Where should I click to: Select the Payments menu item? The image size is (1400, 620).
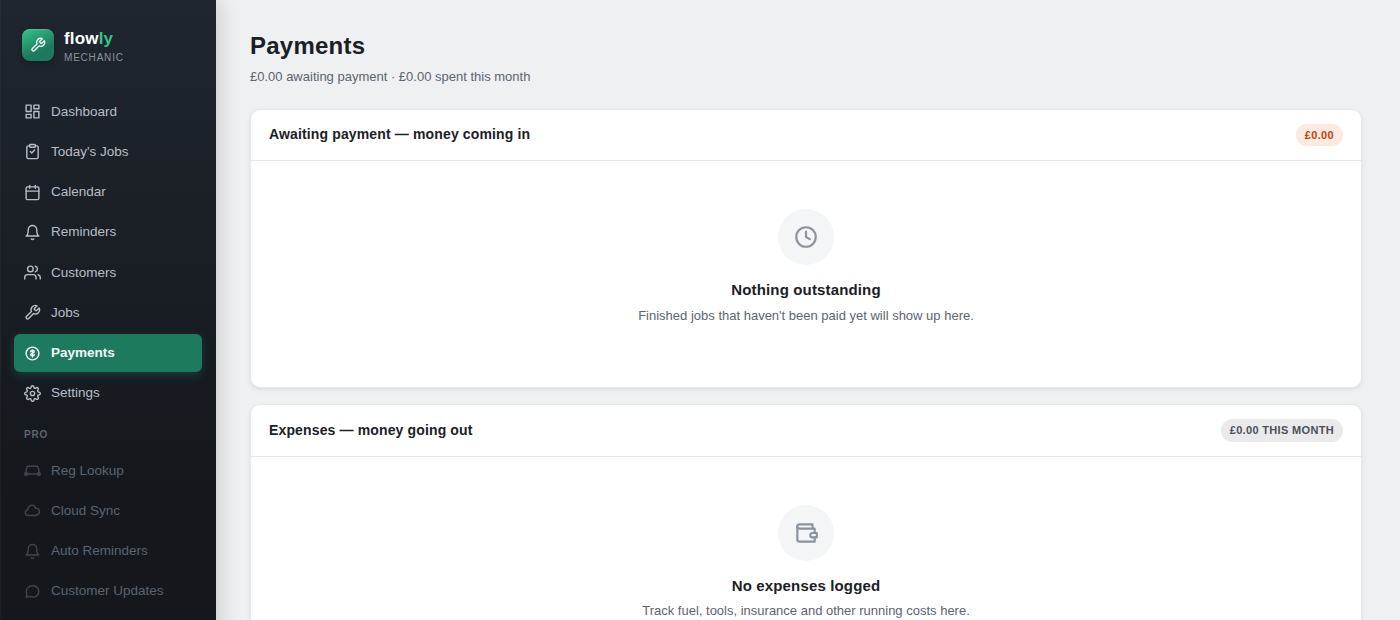[x=108, y=353]
